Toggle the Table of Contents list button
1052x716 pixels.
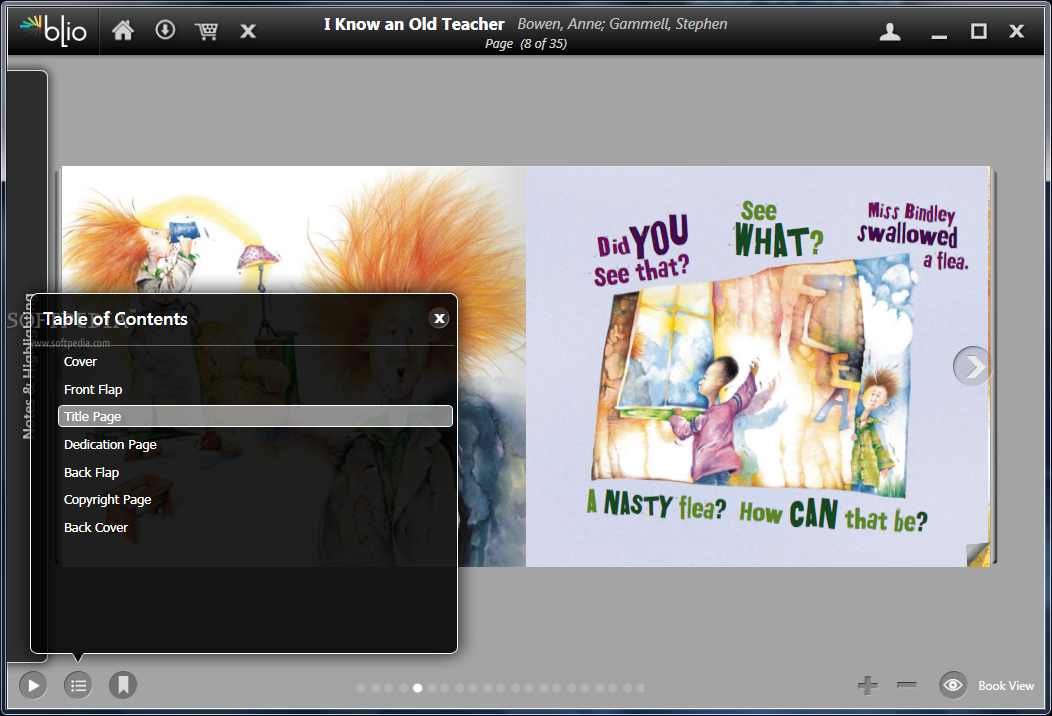coord(78,685)
